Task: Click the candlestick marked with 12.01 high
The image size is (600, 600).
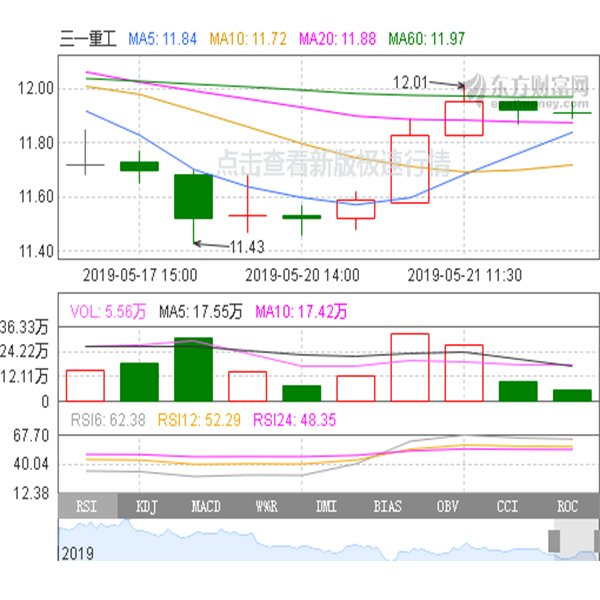Action: [464, 117]
